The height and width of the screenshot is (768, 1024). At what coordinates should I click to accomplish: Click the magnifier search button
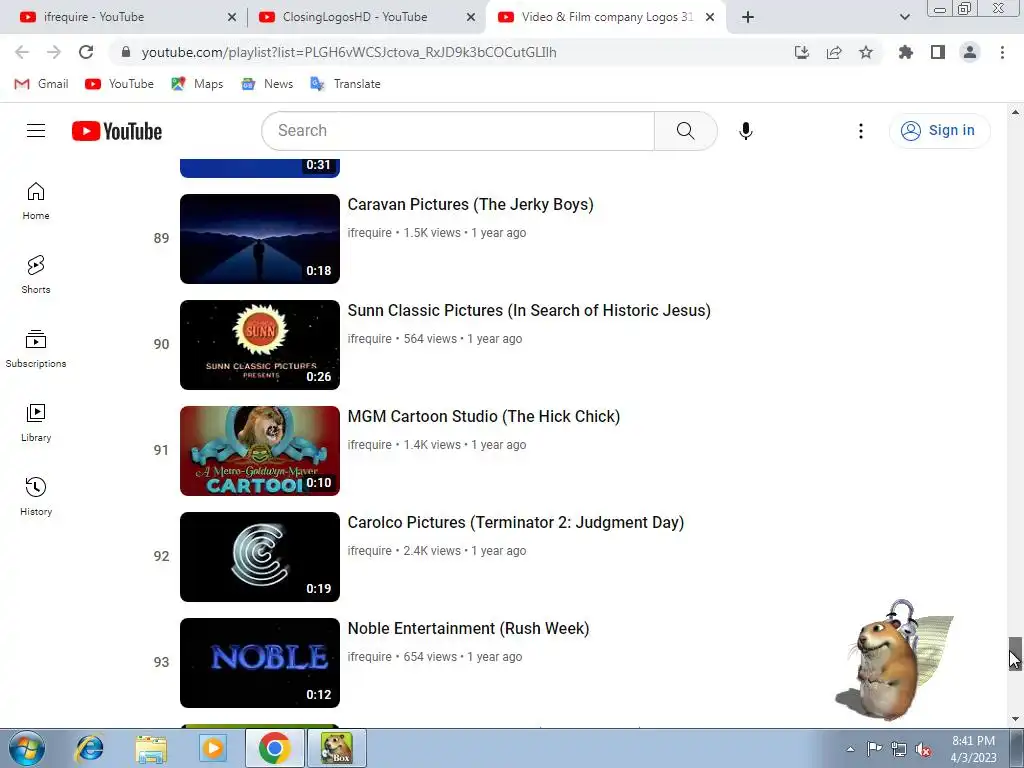pyautogui.click(x=686, y=131)
